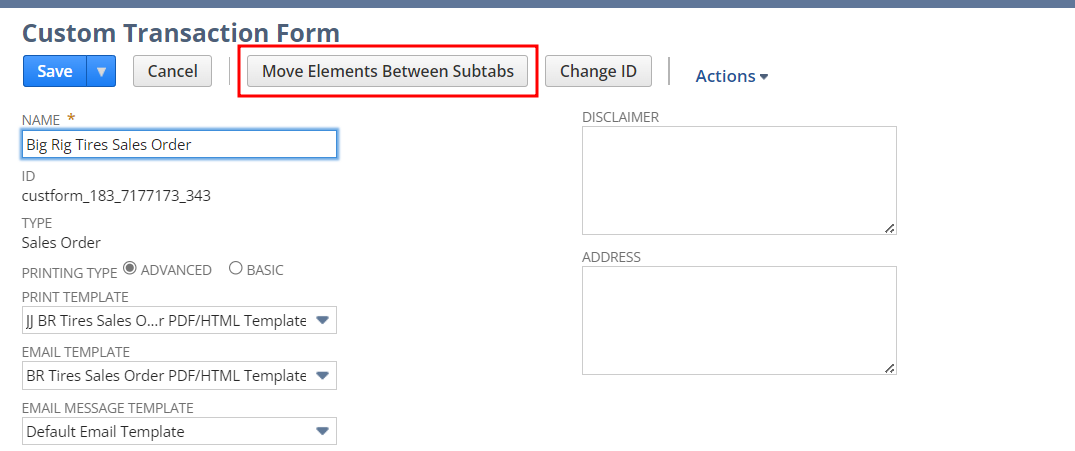Open the Save button dropdown arrow

coord(102,71)
